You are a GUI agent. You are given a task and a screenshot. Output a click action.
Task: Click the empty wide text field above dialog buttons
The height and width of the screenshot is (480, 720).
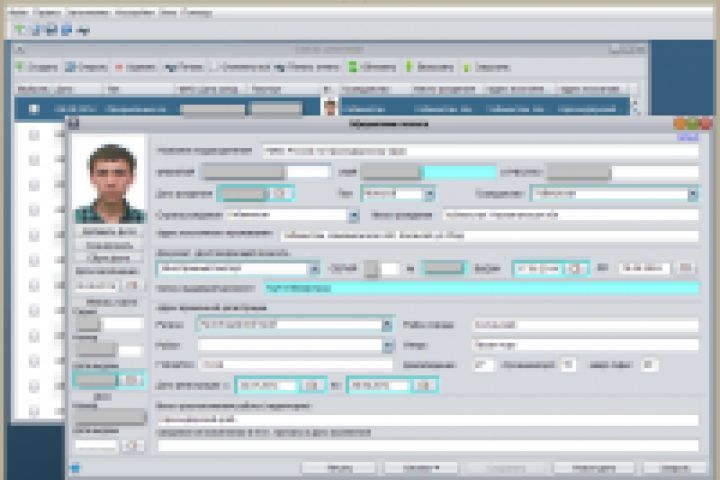point(428,445)
